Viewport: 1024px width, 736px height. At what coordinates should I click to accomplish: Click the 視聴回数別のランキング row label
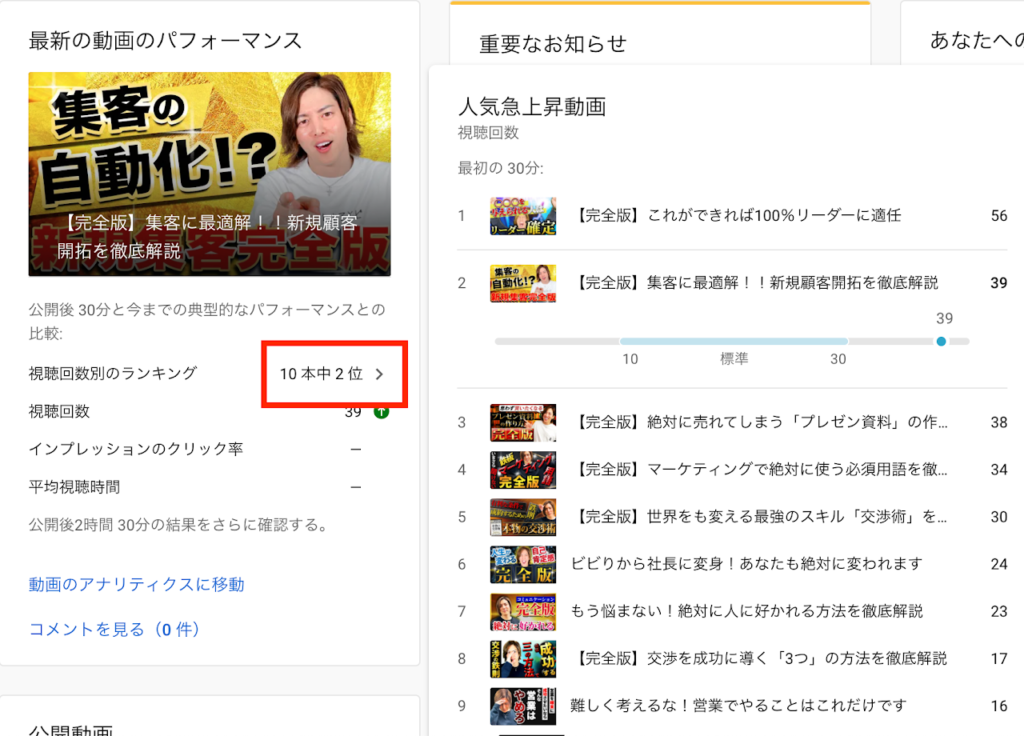113,373
